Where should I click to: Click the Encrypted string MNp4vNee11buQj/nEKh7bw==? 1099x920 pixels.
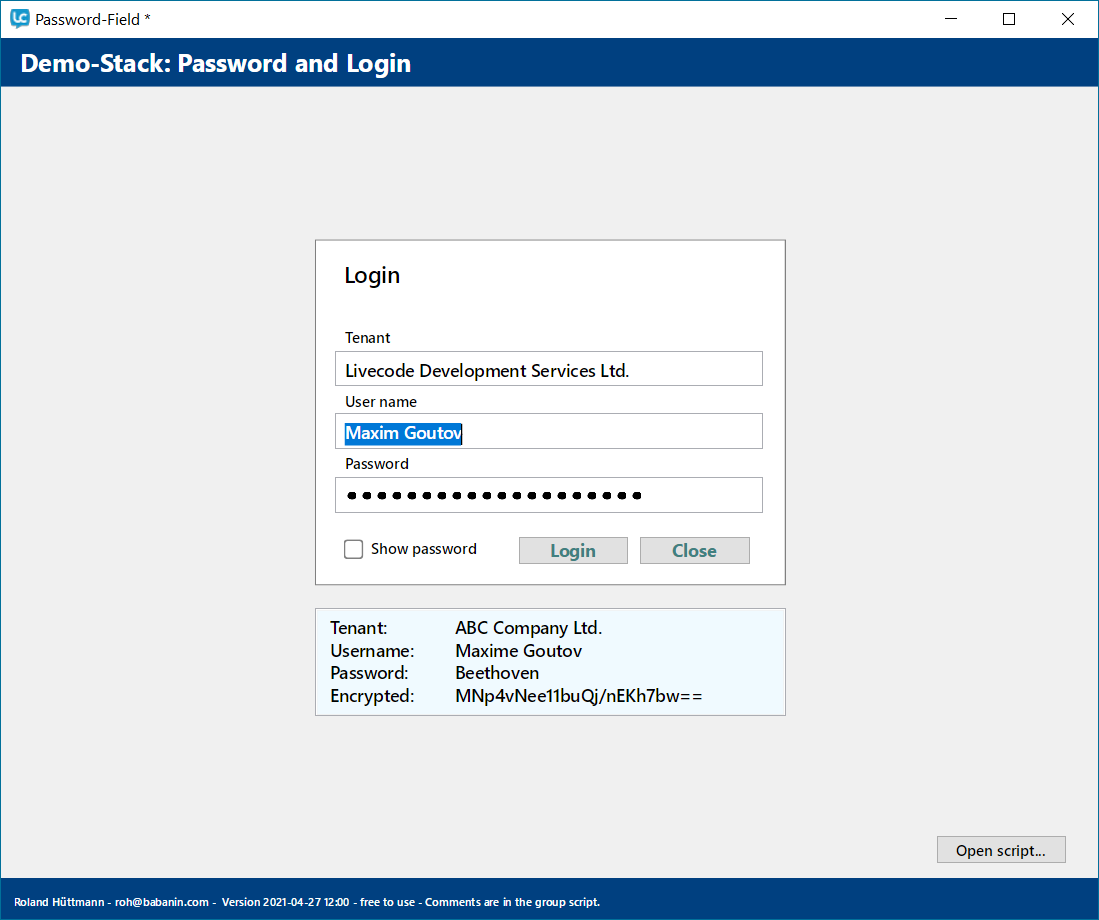578,696
